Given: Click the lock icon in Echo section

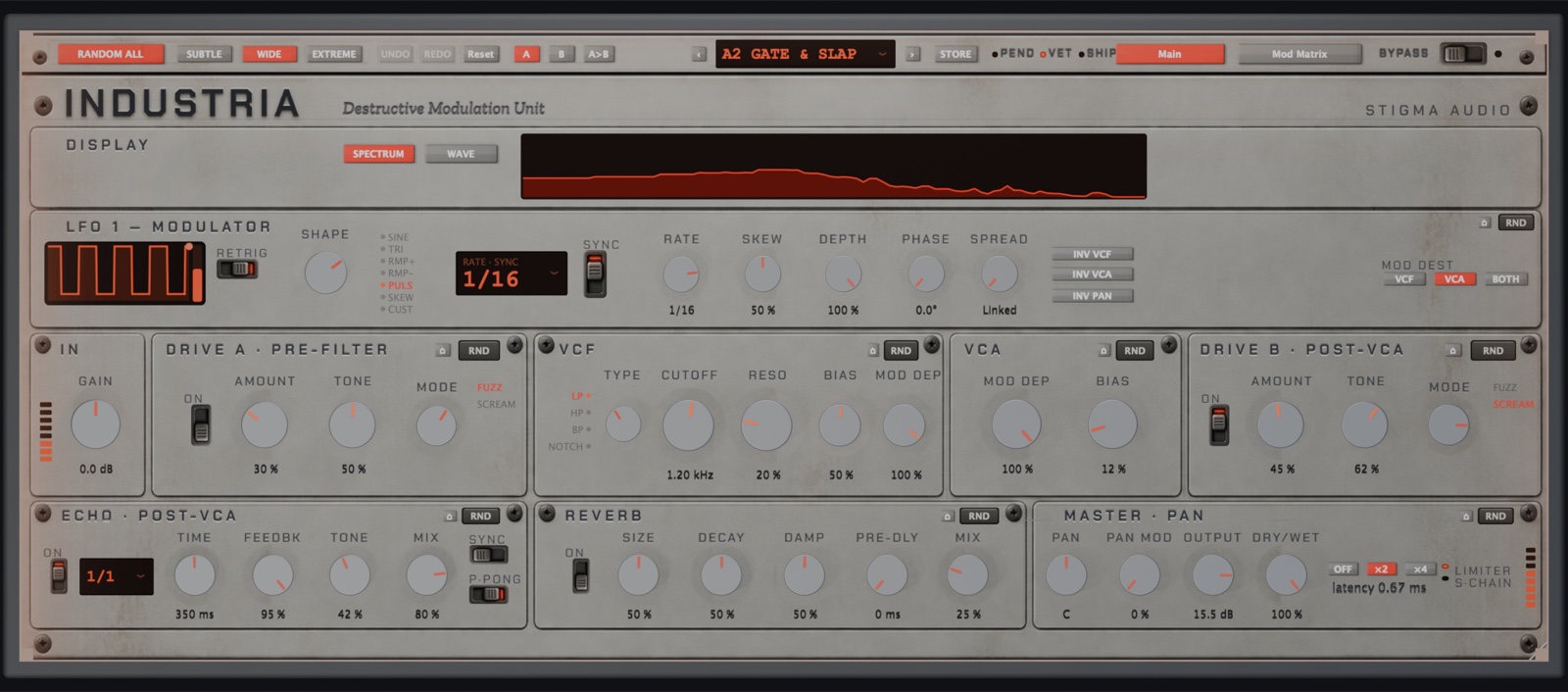Looking at the screenshot, I should point(450,517).
